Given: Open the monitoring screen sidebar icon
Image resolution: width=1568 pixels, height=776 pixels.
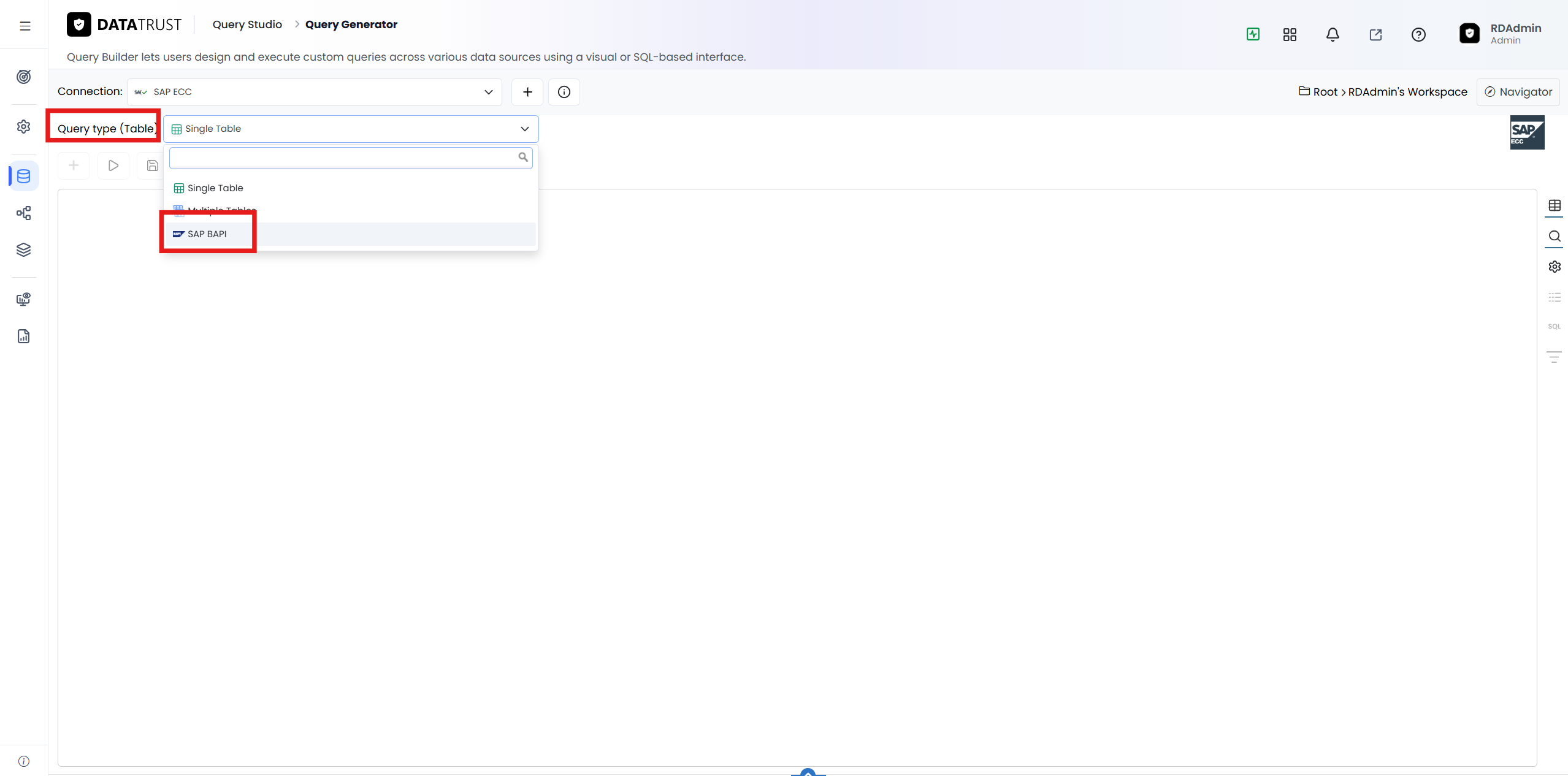Looking at the screenshot, I should coord(24,299).
